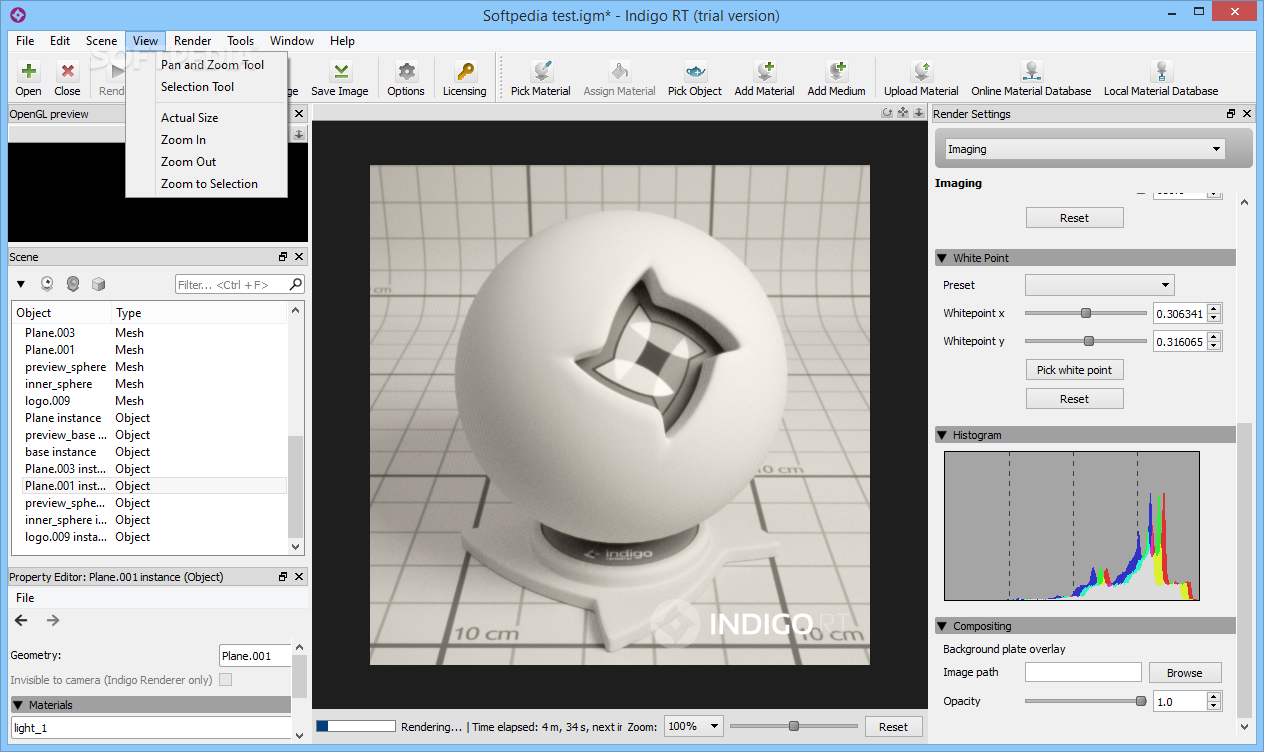Click the down-arrow icon above the render view
Viewport: 1264px width, 752px height.
tap(919, 113)
